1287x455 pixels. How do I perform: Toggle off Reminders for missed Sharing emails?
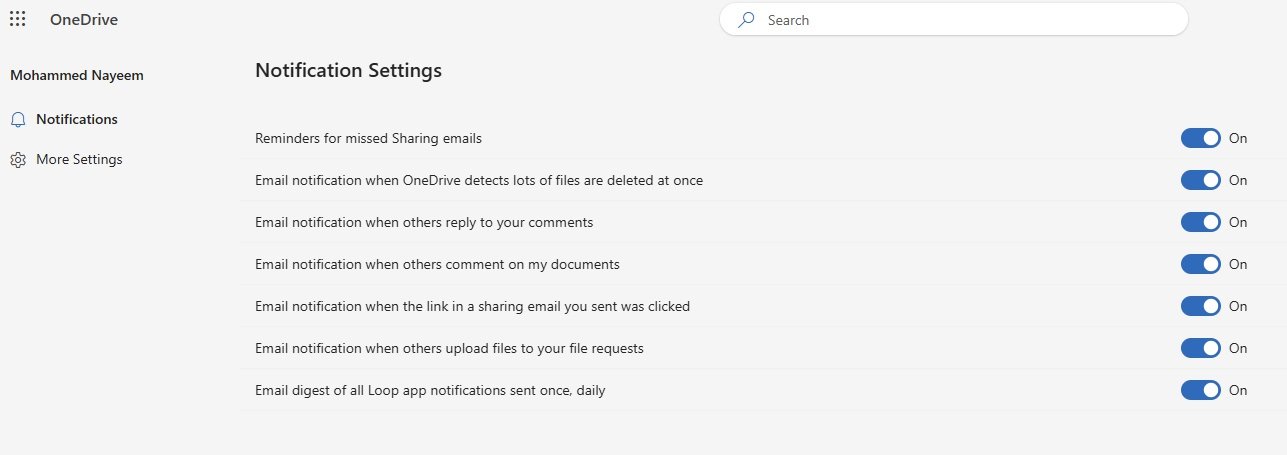[x=1201, y=138]
